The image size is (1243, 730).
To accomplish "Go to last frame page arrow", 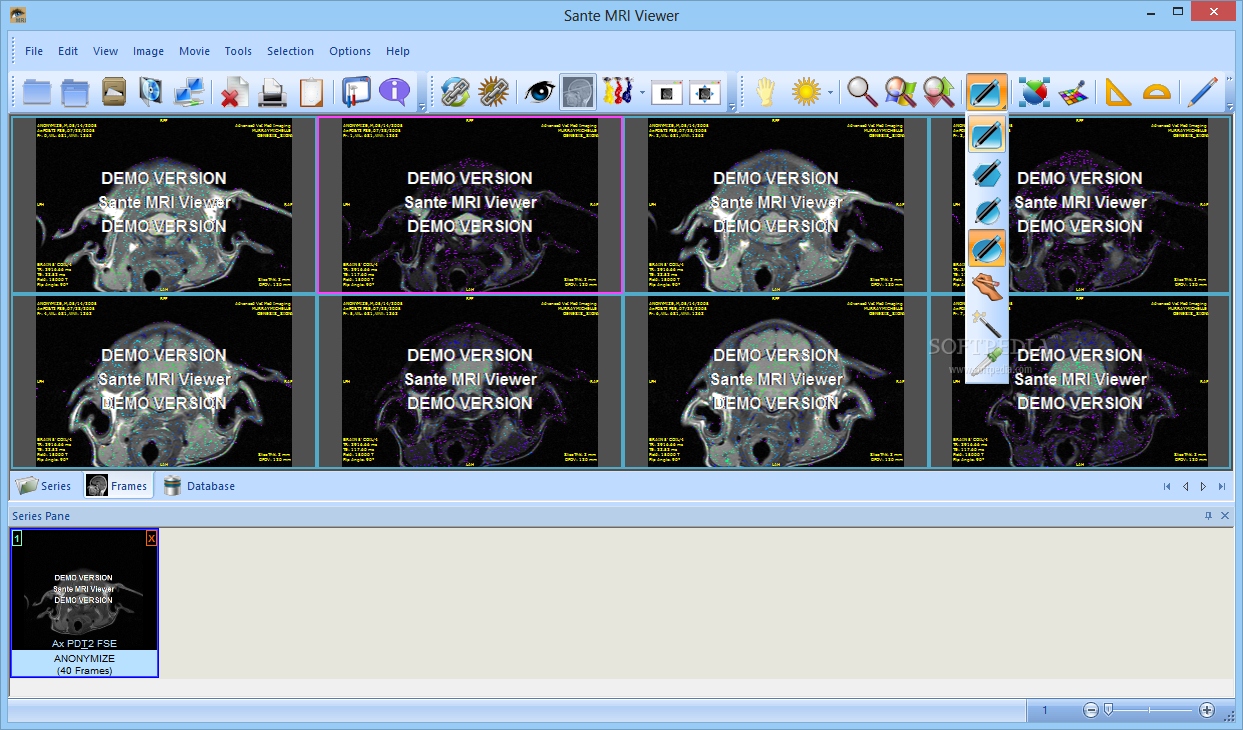I will point(1222,487).
